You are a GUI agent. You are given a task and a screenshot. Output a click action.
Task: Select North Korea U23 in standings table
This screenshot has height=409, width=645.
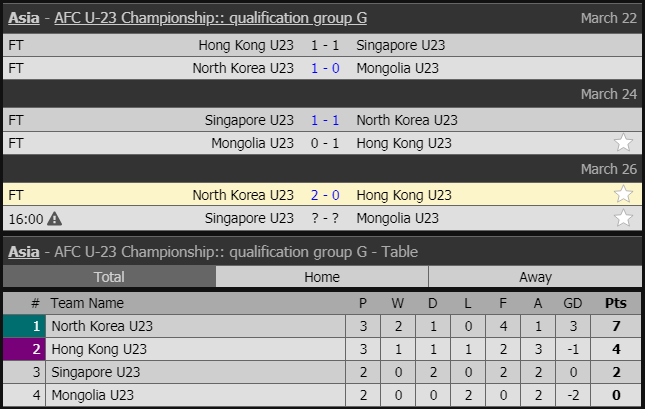tap(101, 325)
